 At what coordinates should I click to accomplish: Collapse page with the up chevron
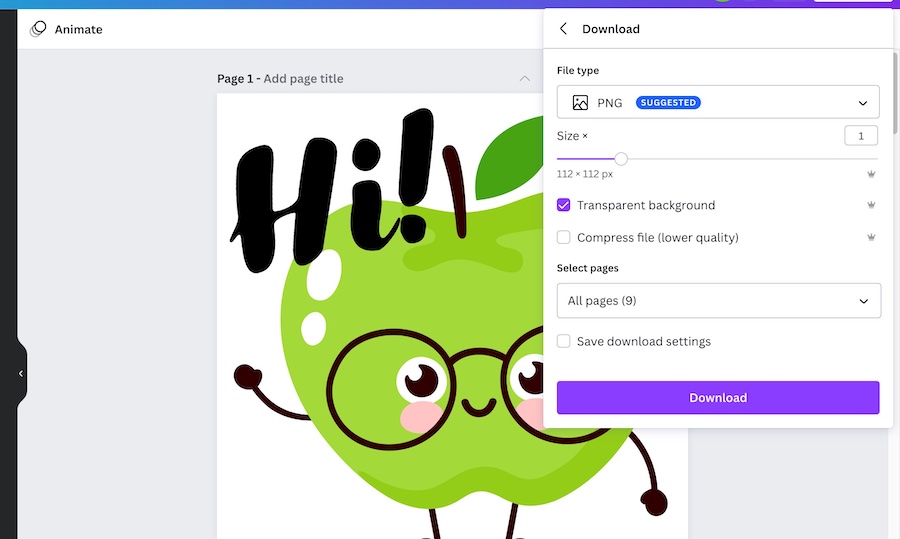(x=525, y=79)
